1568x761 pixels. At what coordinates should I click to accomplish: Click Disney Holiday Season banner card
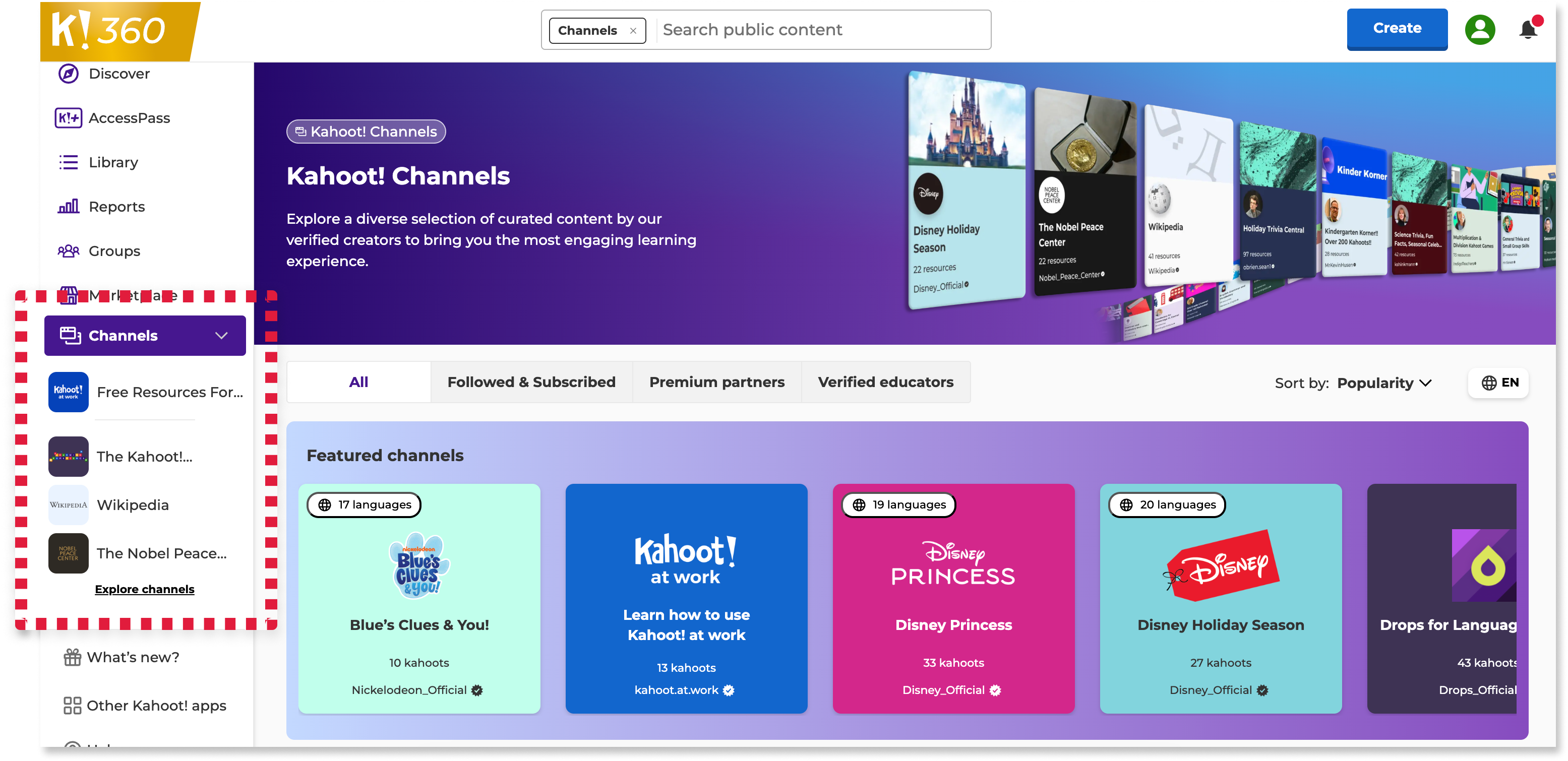[x=966, y=190]
